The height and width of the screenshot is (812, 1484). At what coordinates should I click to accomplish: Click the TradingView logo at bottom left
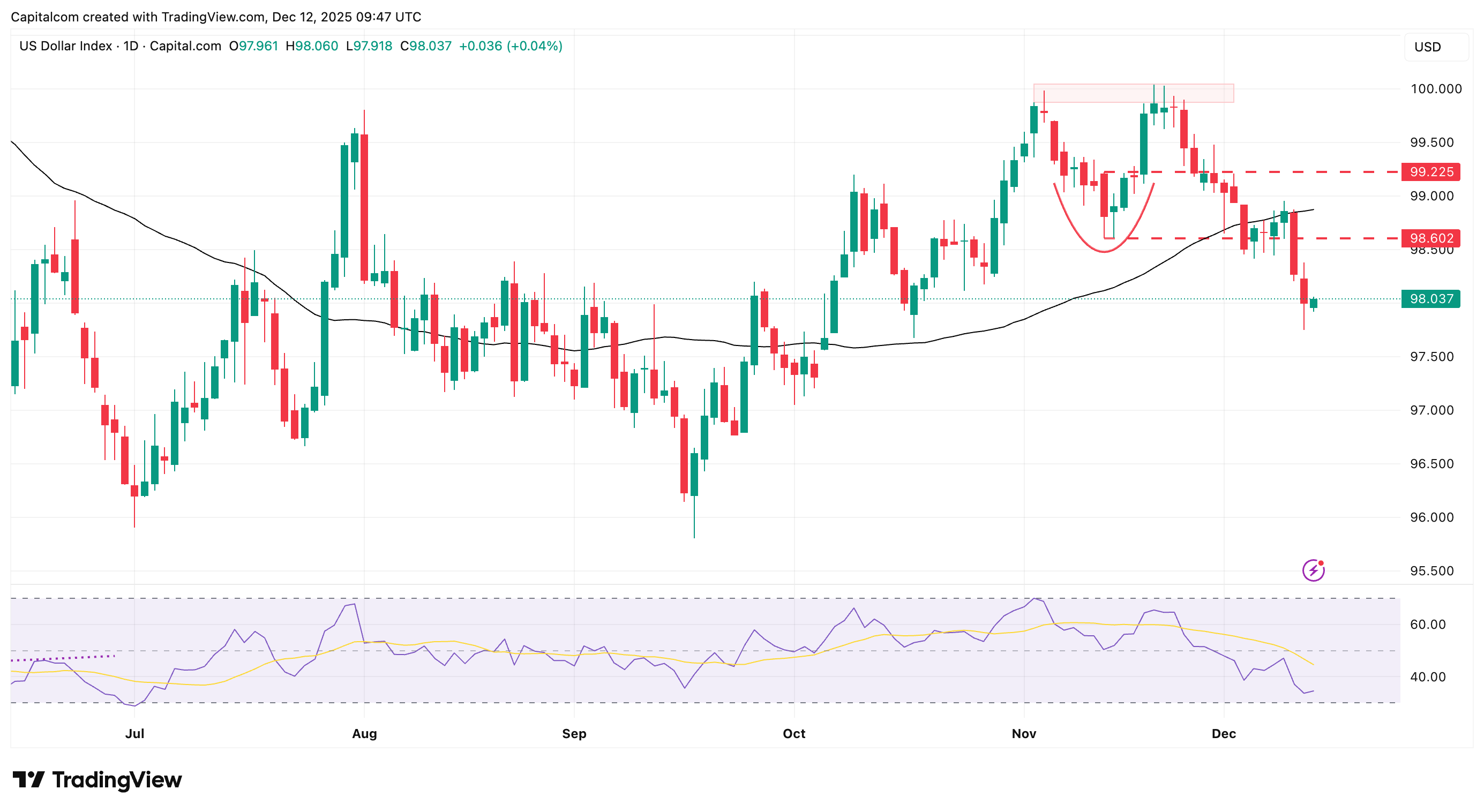[97, 780]
